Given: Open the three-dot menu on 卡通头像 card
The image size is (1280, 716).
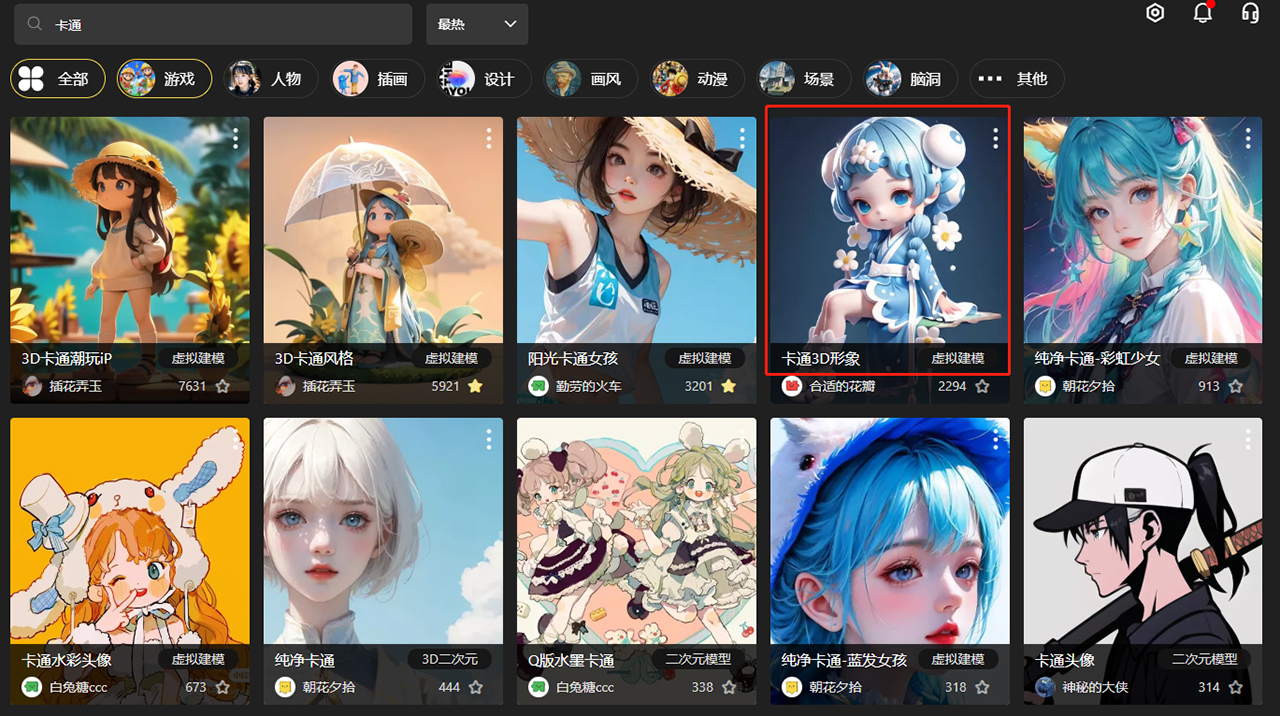Looking at the screenshot, I should pos(1249,439).
